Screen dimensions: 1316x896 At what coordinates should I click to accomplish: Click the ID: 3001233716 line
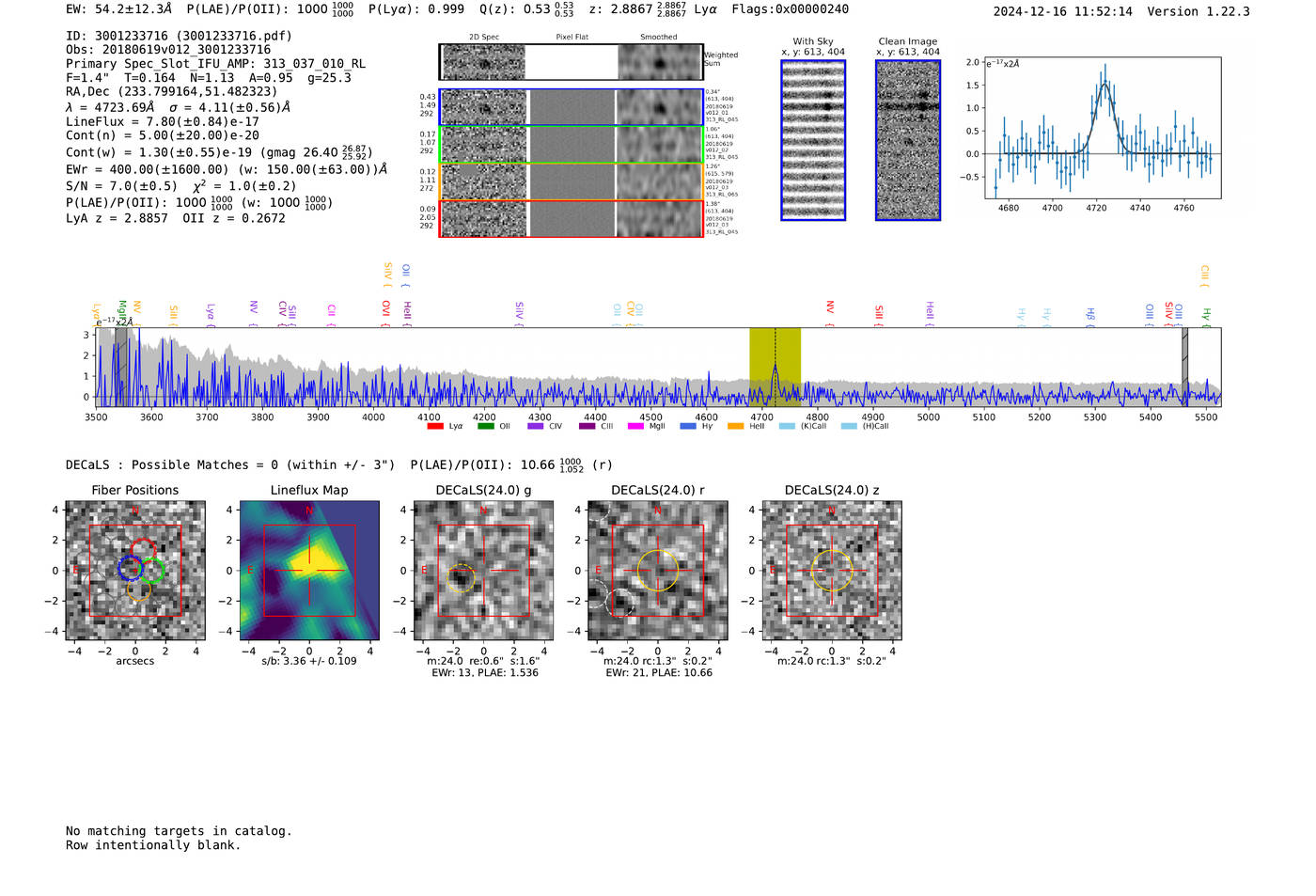pos(179,36)
